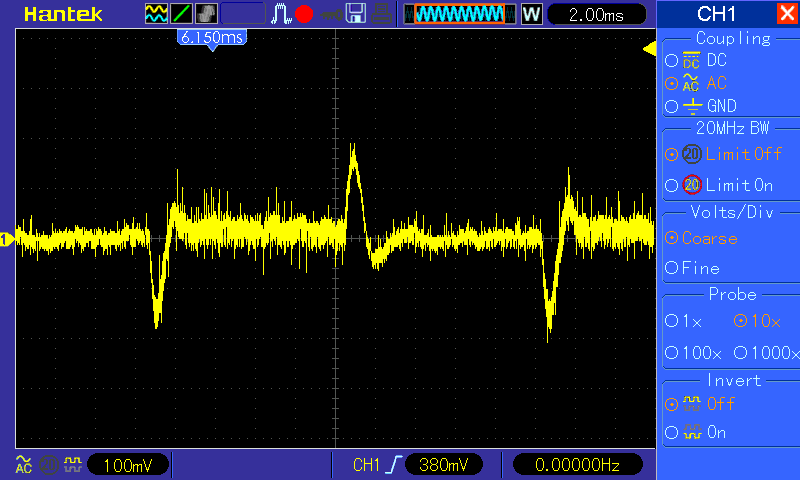Select GND coupling
Viewport: 800px width, 480px height.
coord(701,106)
